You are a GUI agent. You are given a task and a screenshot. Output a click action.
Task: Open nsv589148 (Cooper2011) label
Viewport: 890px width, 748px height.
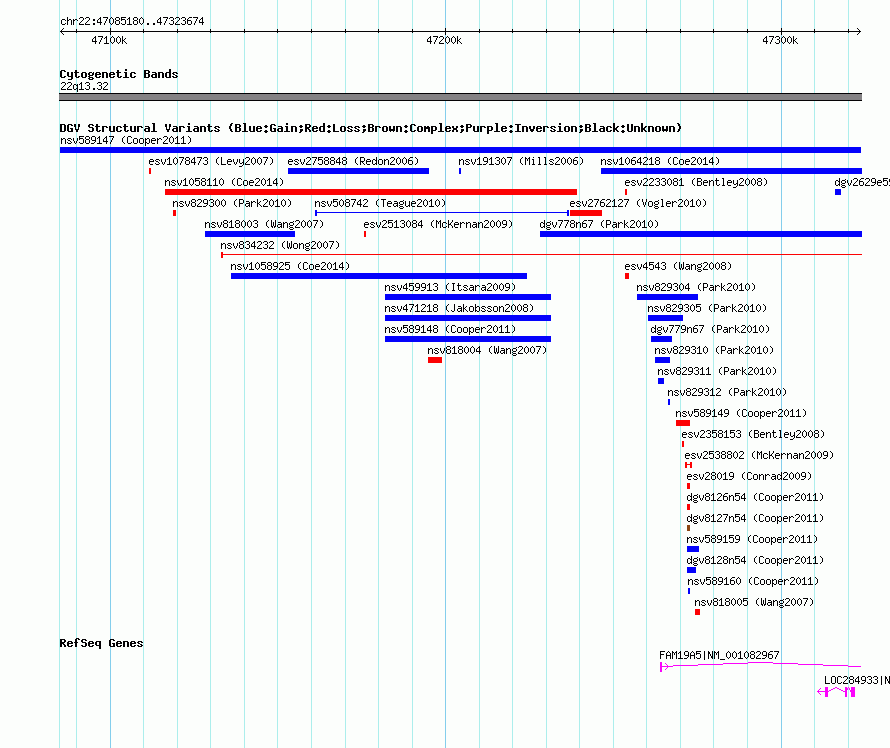tap(450, 329)
